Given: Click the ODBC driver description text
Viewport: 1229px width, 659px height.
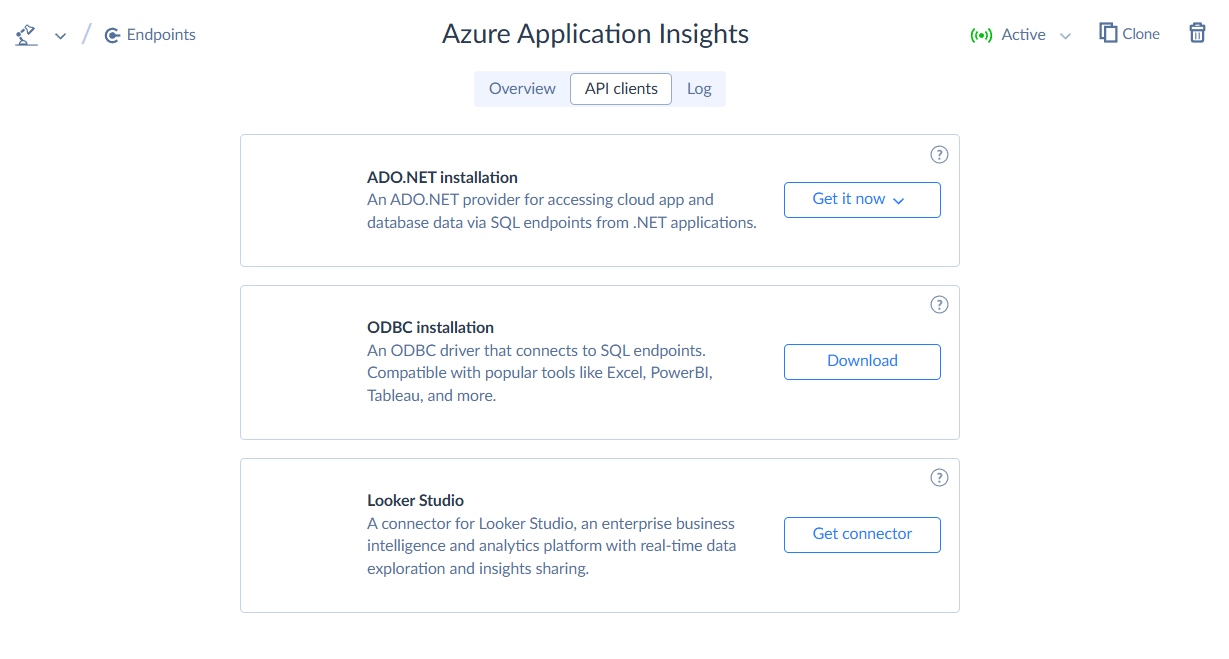Looking at the screenshot, I should 540,373.
